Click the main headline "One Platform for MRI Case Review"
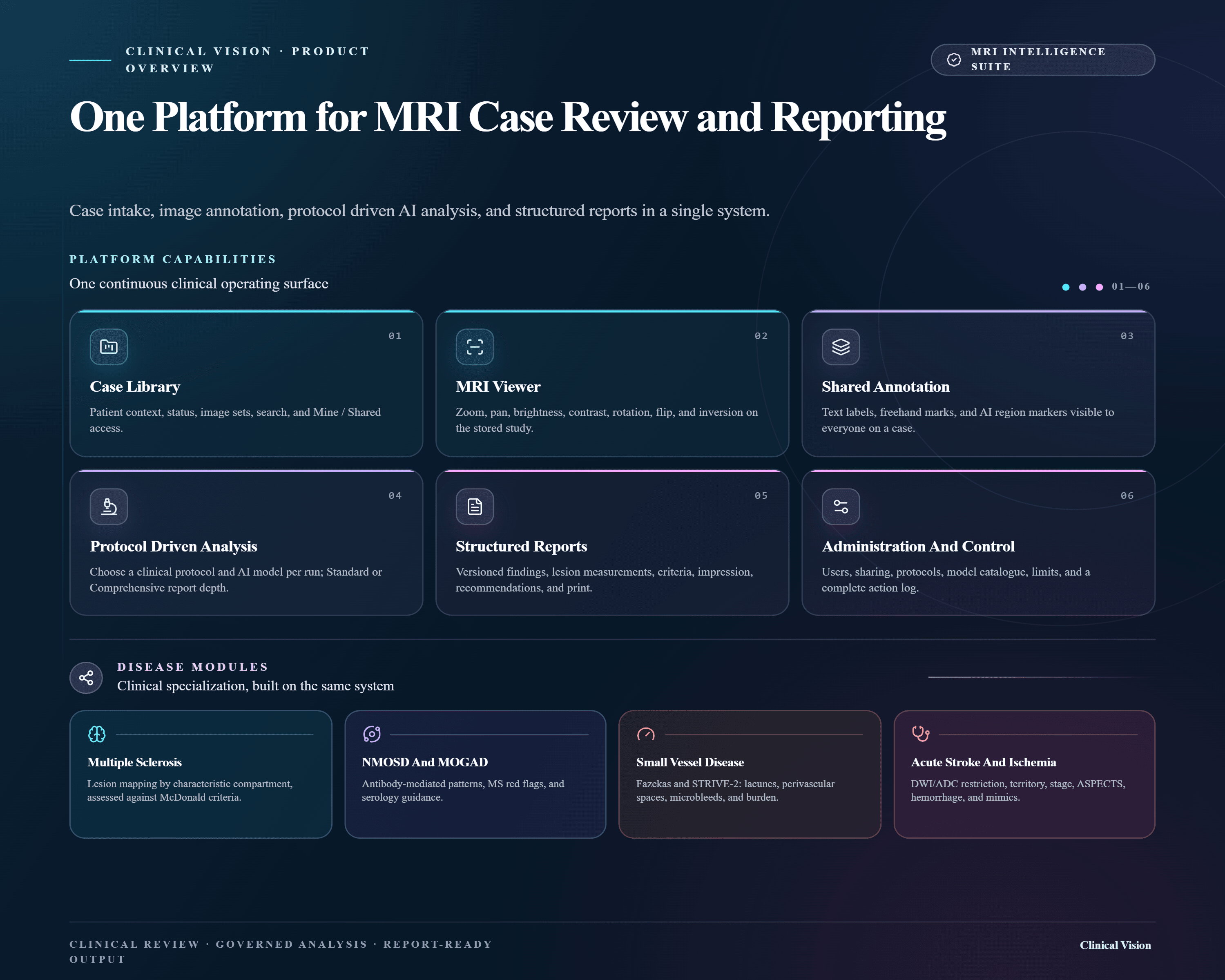This screenshot has height=980, width=1225. click(507, 118)
